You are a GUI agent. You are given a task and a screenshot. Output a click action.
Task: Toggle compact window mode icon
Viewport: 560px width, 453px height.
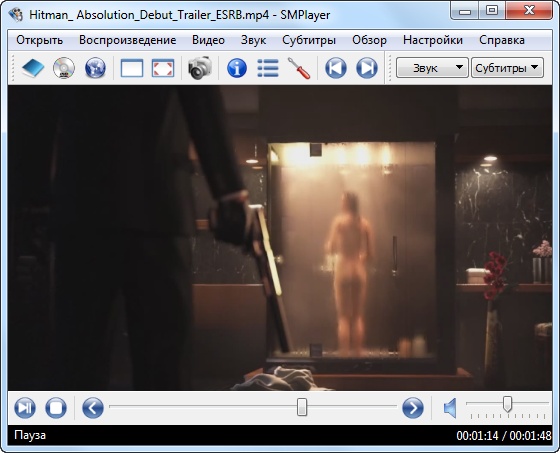tap(132, 68)
